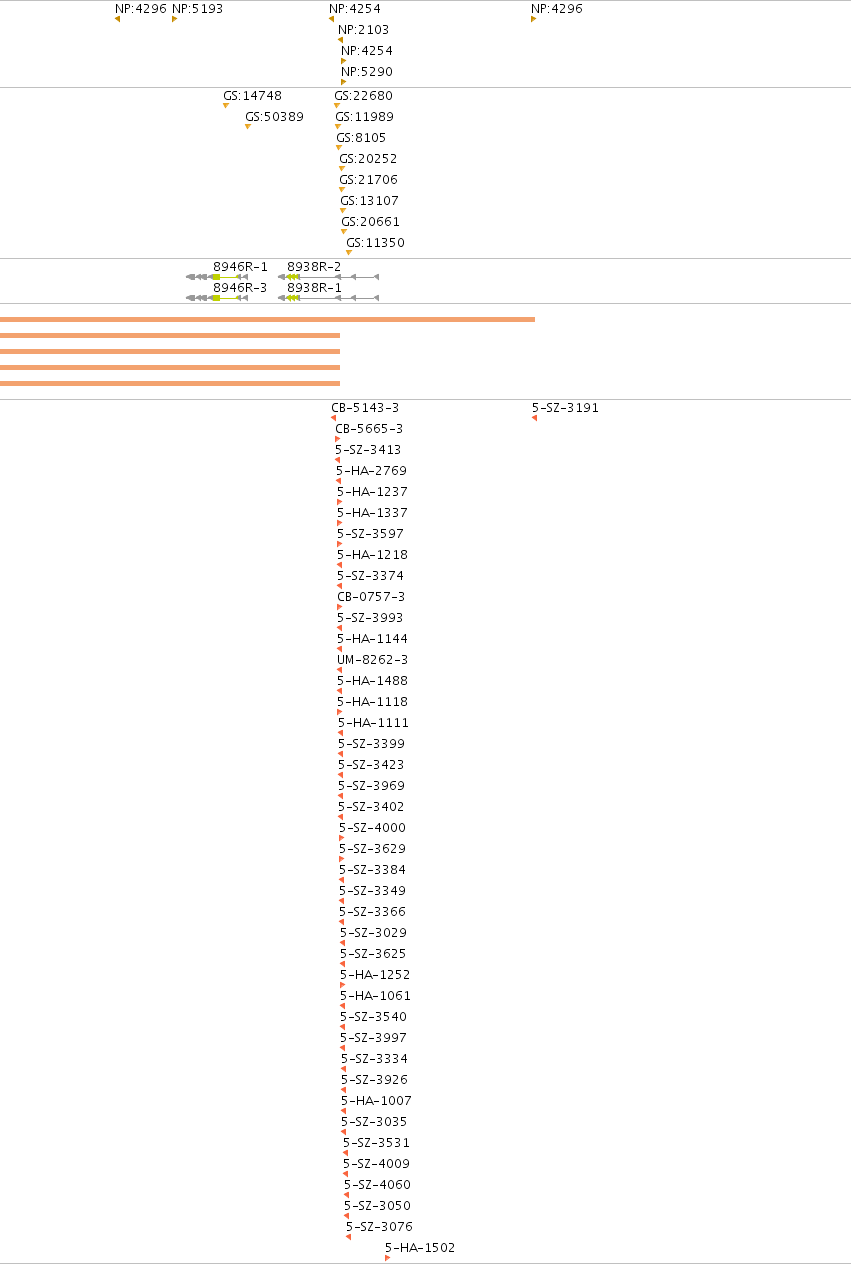Open the GS:14748 feature
851x1264 pixels.
(252, 96)
